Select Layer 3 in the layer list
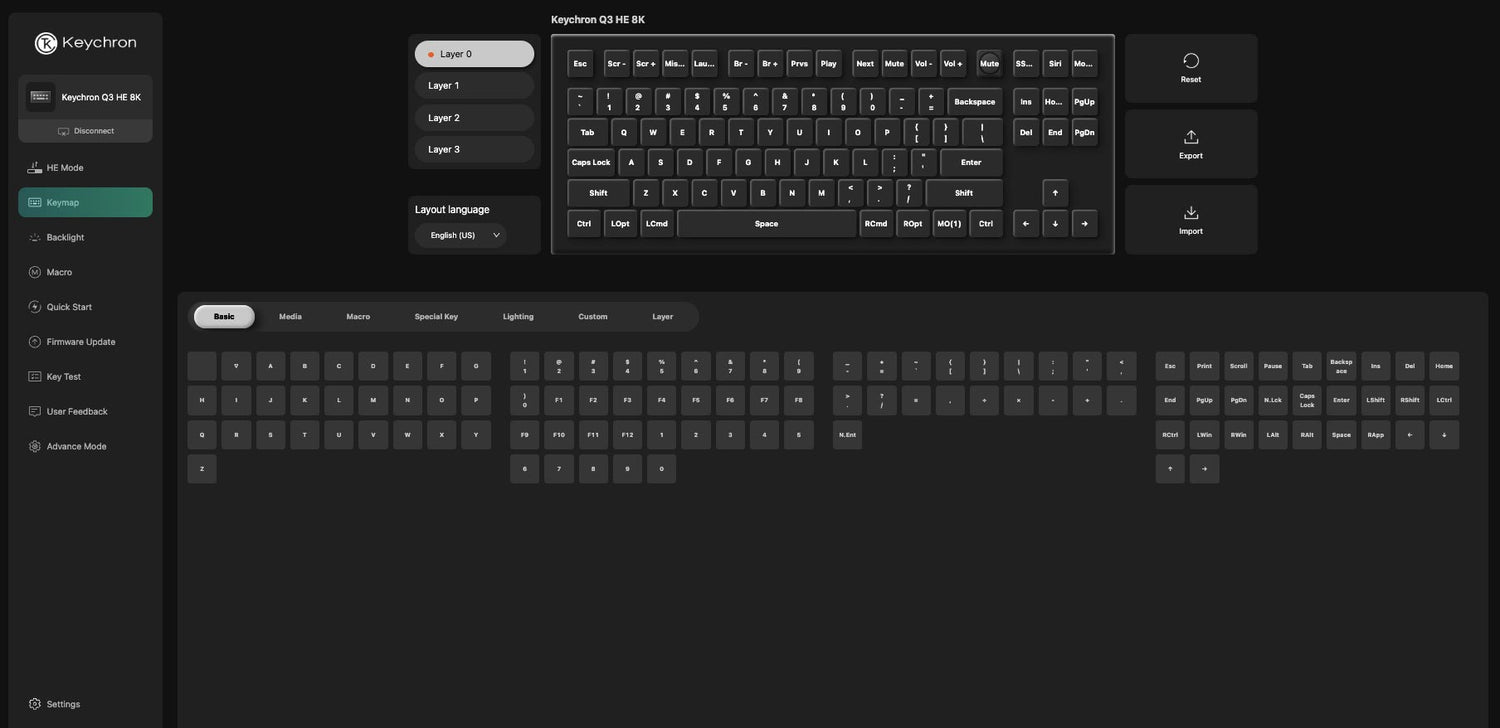This screenshot has width=1500, height=728. tap(474, 149)
